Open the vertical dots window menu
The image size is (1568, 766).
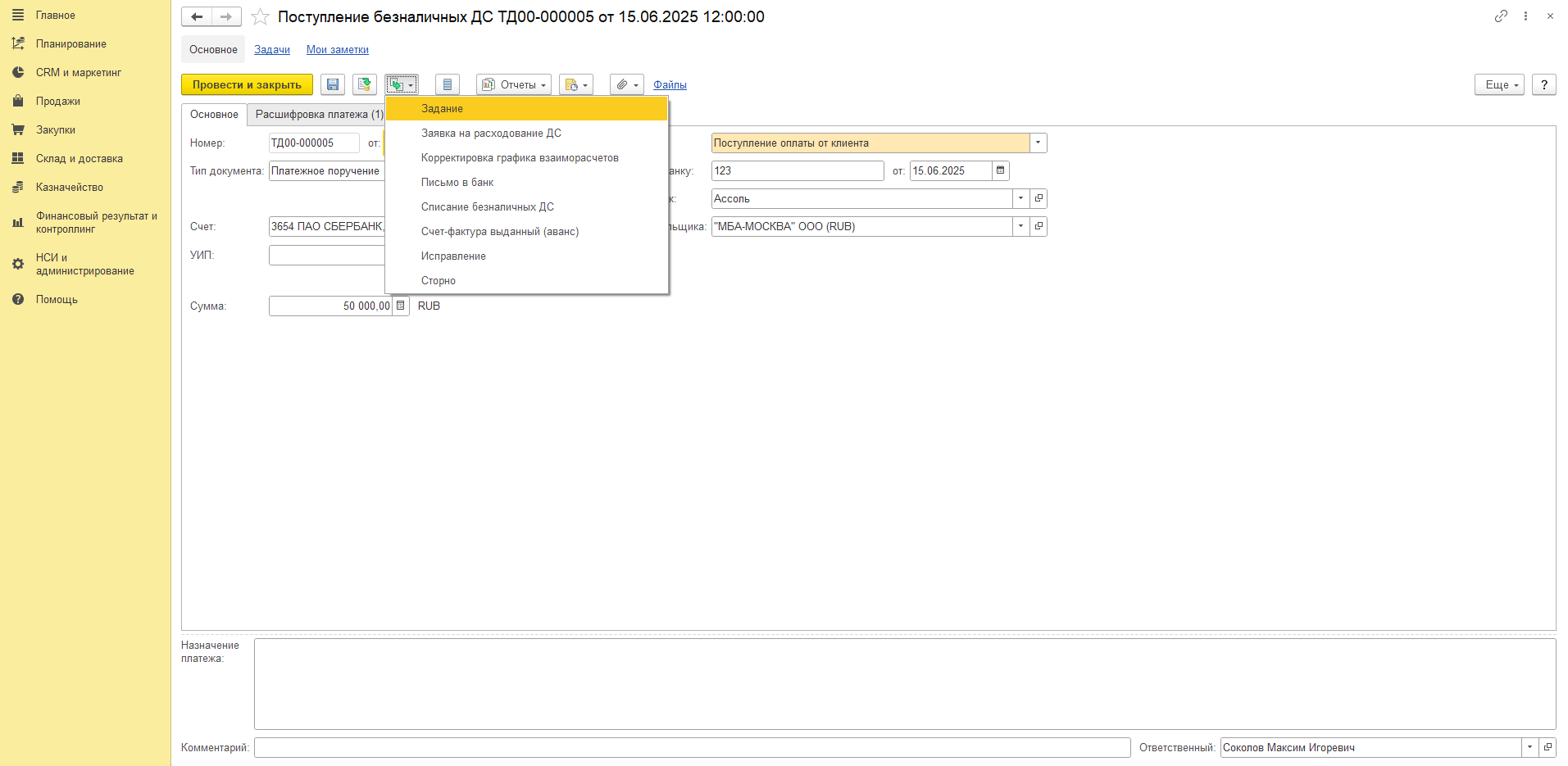[1525, 16]
